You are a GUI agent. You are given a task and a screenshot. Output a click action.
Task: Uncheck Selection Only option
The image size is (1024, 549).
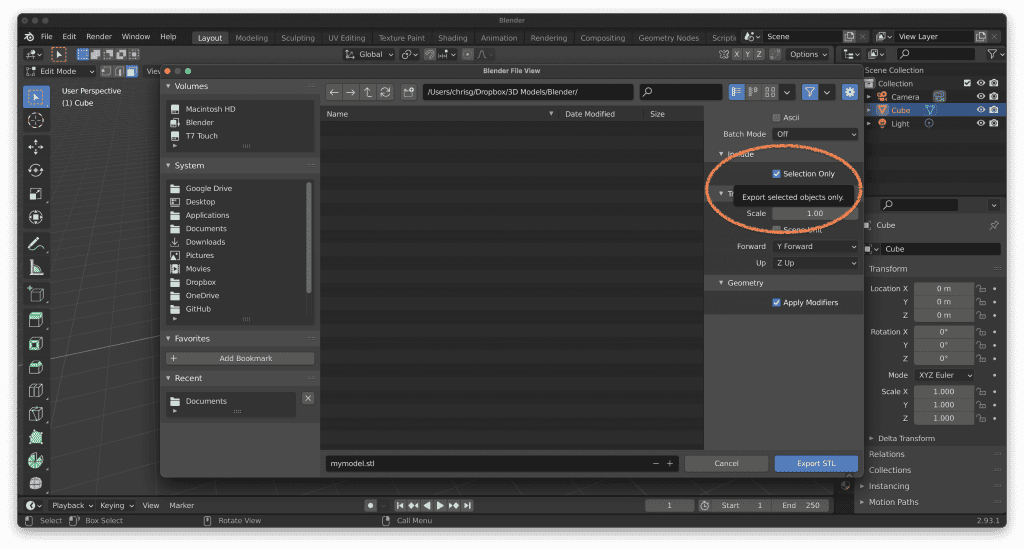[776, 174]
